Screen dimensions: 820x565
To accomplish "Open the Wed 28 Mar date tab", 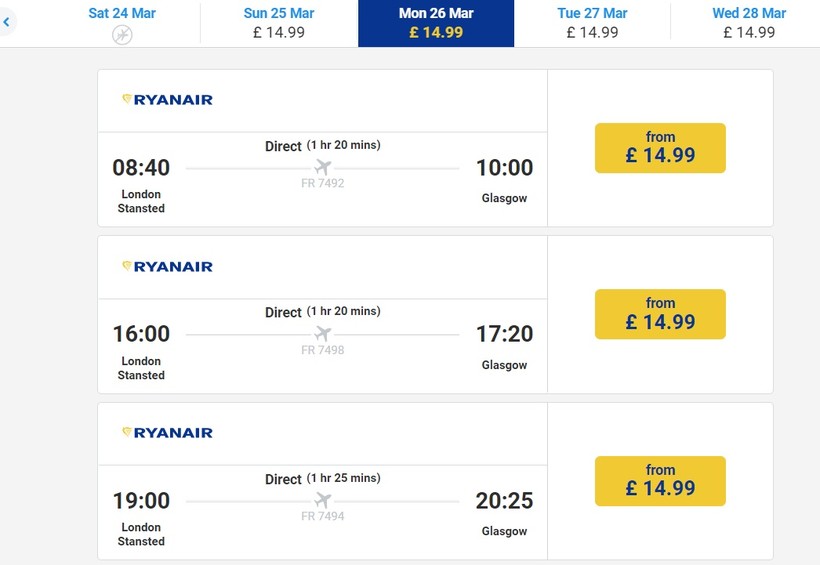I will [x=749, y=23].
